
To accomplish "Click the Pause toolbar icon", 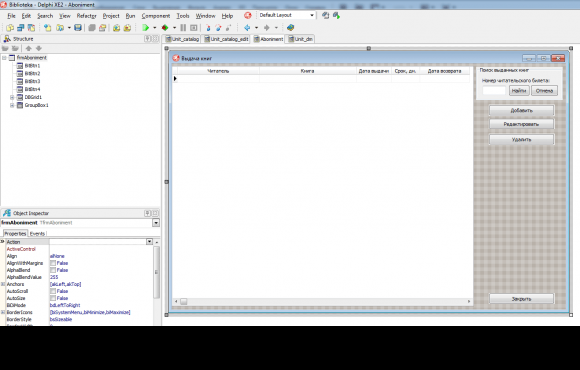I will (183, 28).
